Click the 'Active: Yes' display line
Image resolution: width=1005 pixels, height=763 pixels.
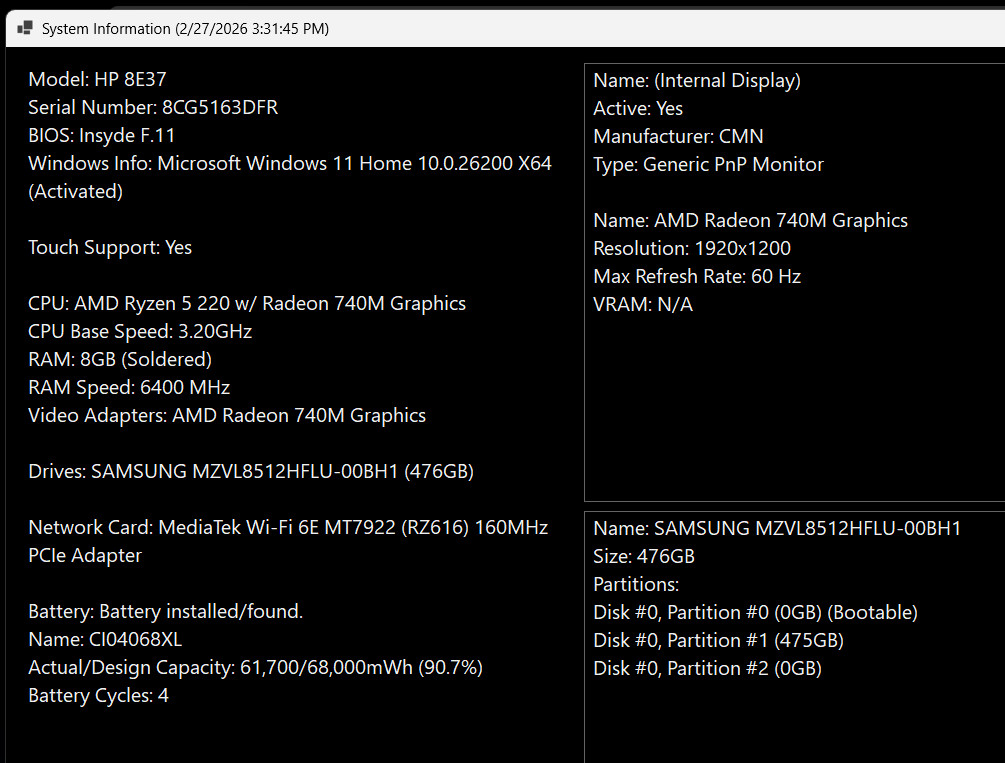[638, 108]
